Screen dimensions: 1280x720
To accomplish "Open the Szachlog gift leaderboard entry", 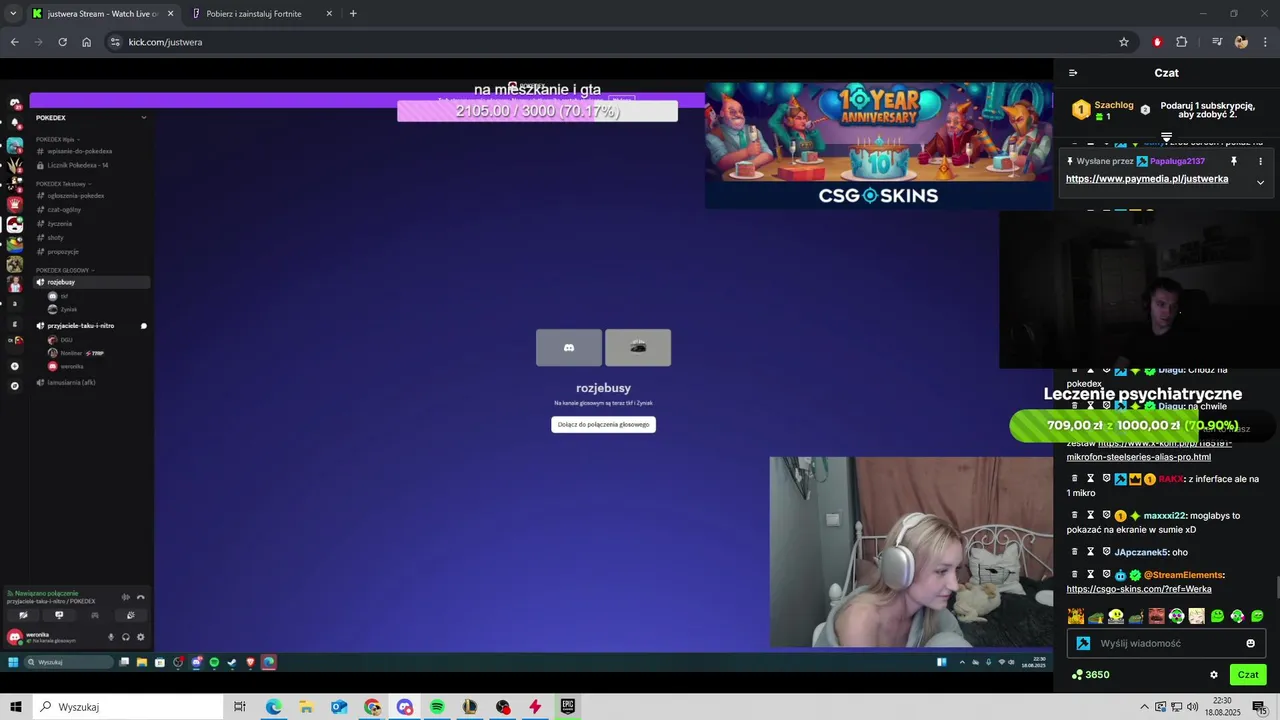I will (x=1103, y=110).
